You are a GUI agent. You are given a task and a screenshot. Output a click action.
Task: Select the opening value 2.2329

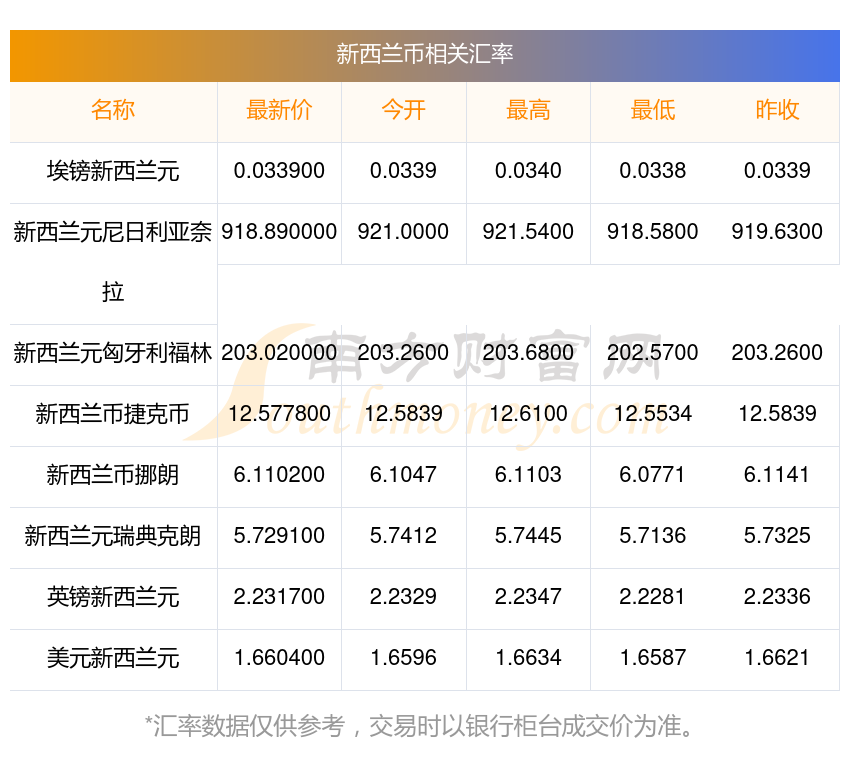[x=403, y=596]
